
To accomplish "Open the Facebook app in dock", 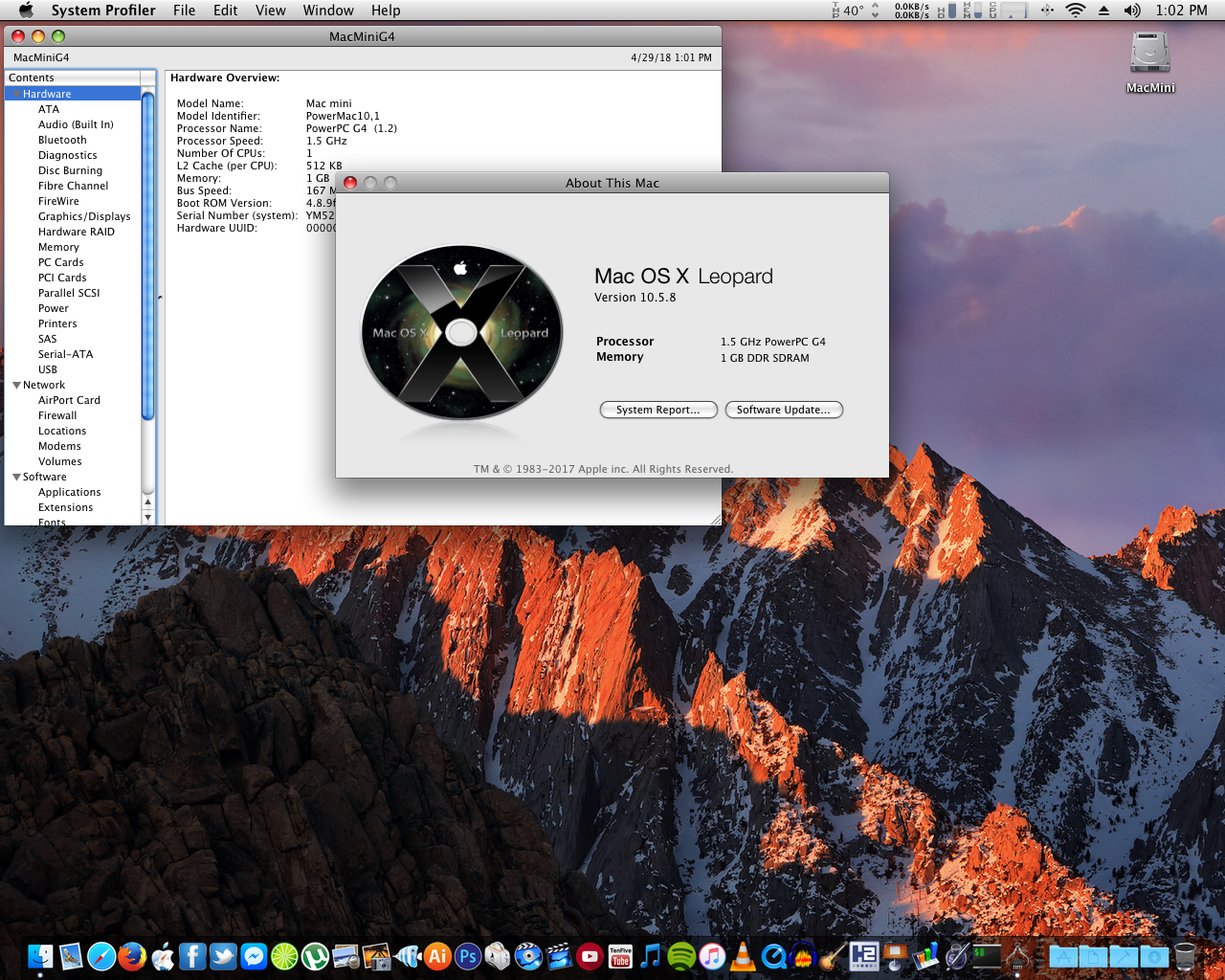I will click(192, 956).
